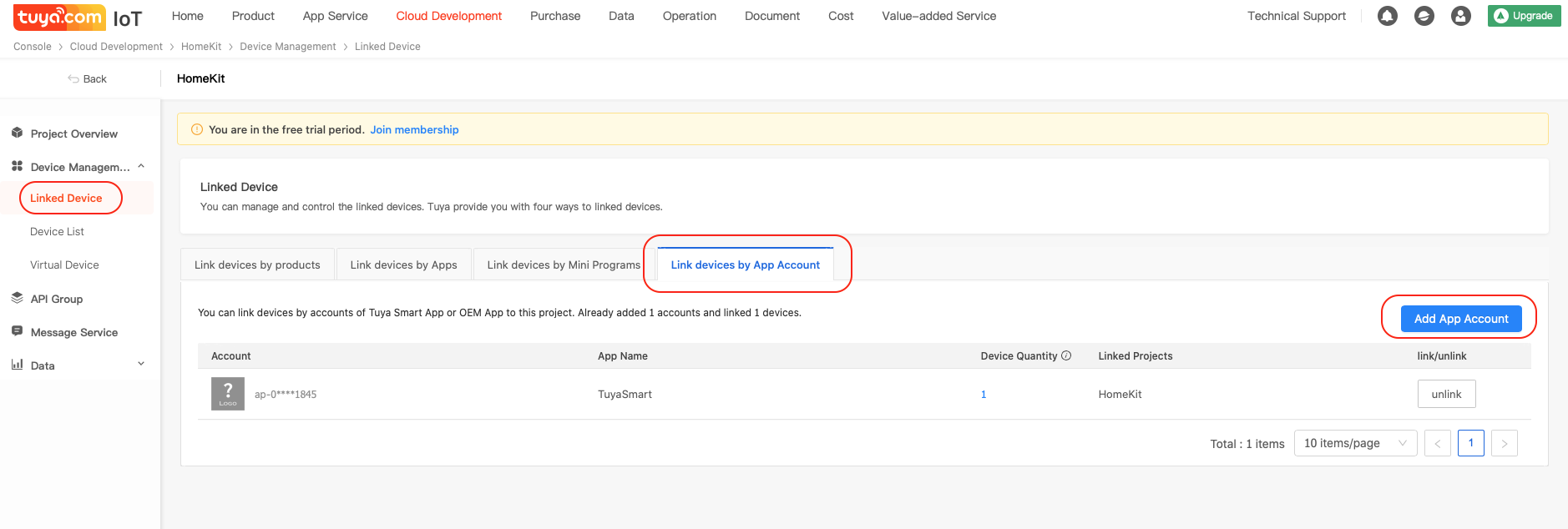Switch to Link devices by products tab
This screenshot has height=529, width=1568.
tap(257, 264)
